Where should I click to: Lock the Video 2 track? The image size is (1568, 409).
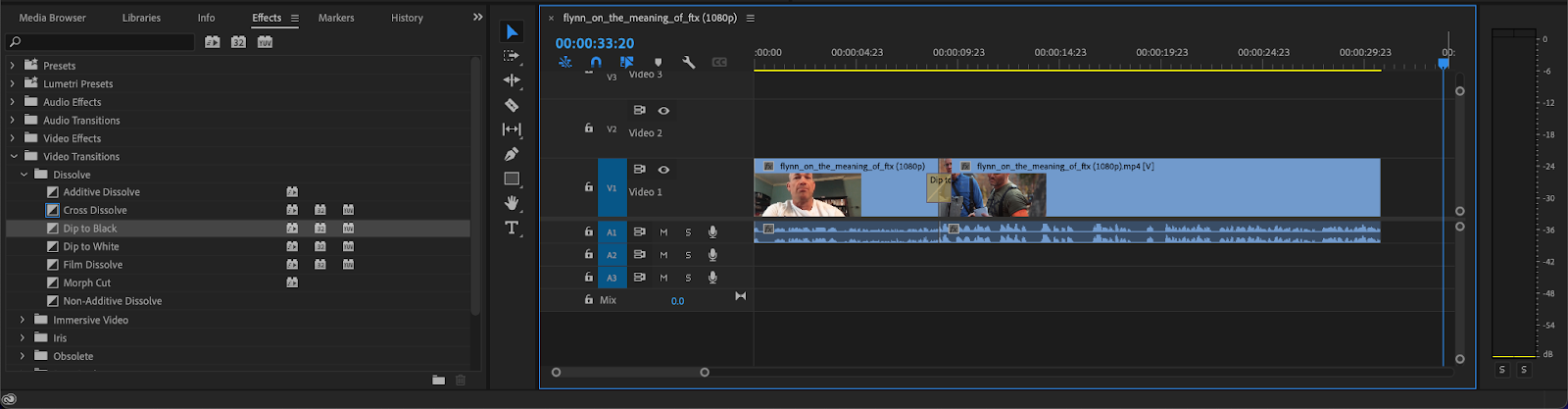coord(588,128)
